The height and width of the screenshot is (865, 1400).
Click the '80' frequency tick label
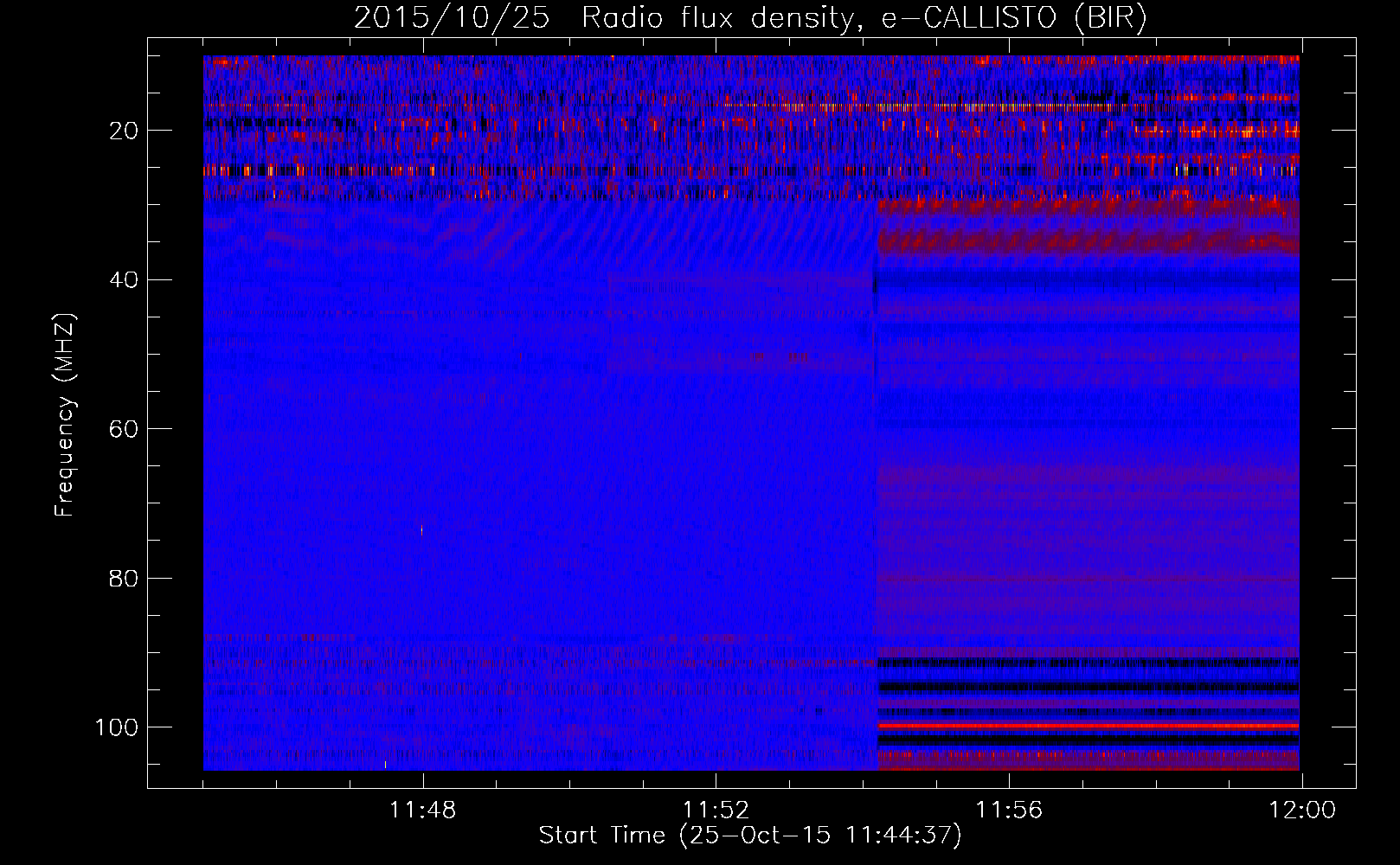[x=124, y=578]
